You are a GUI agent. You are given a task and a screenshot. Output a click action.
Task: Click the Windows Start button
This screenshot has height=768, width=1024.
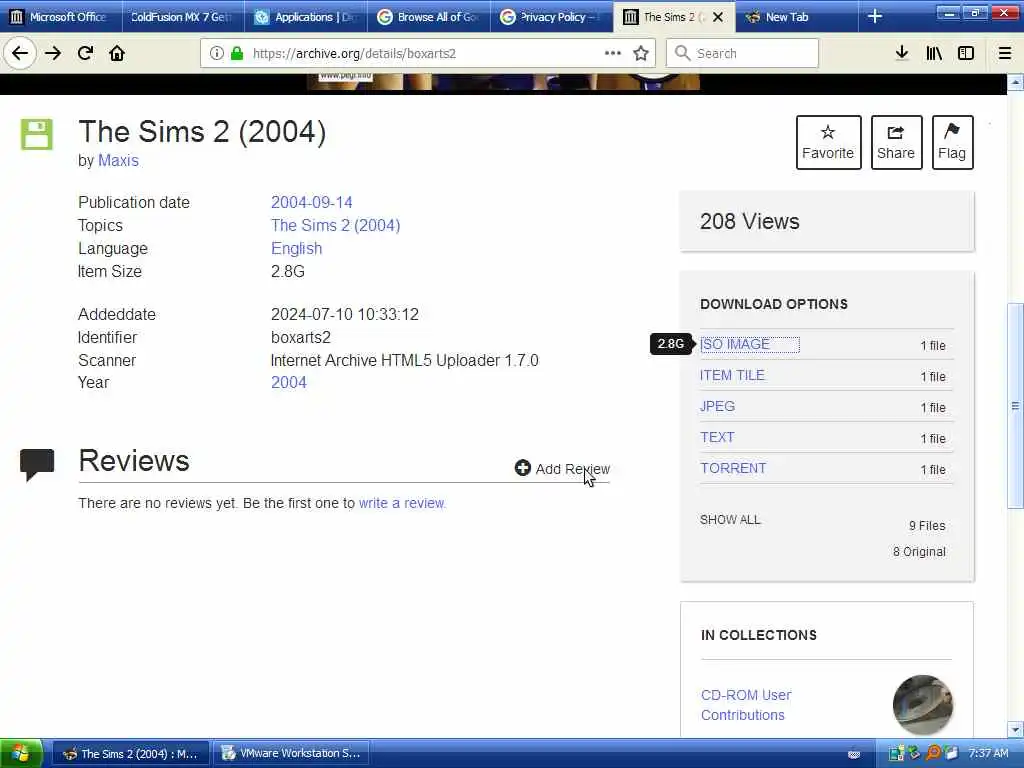pos(21,754)
